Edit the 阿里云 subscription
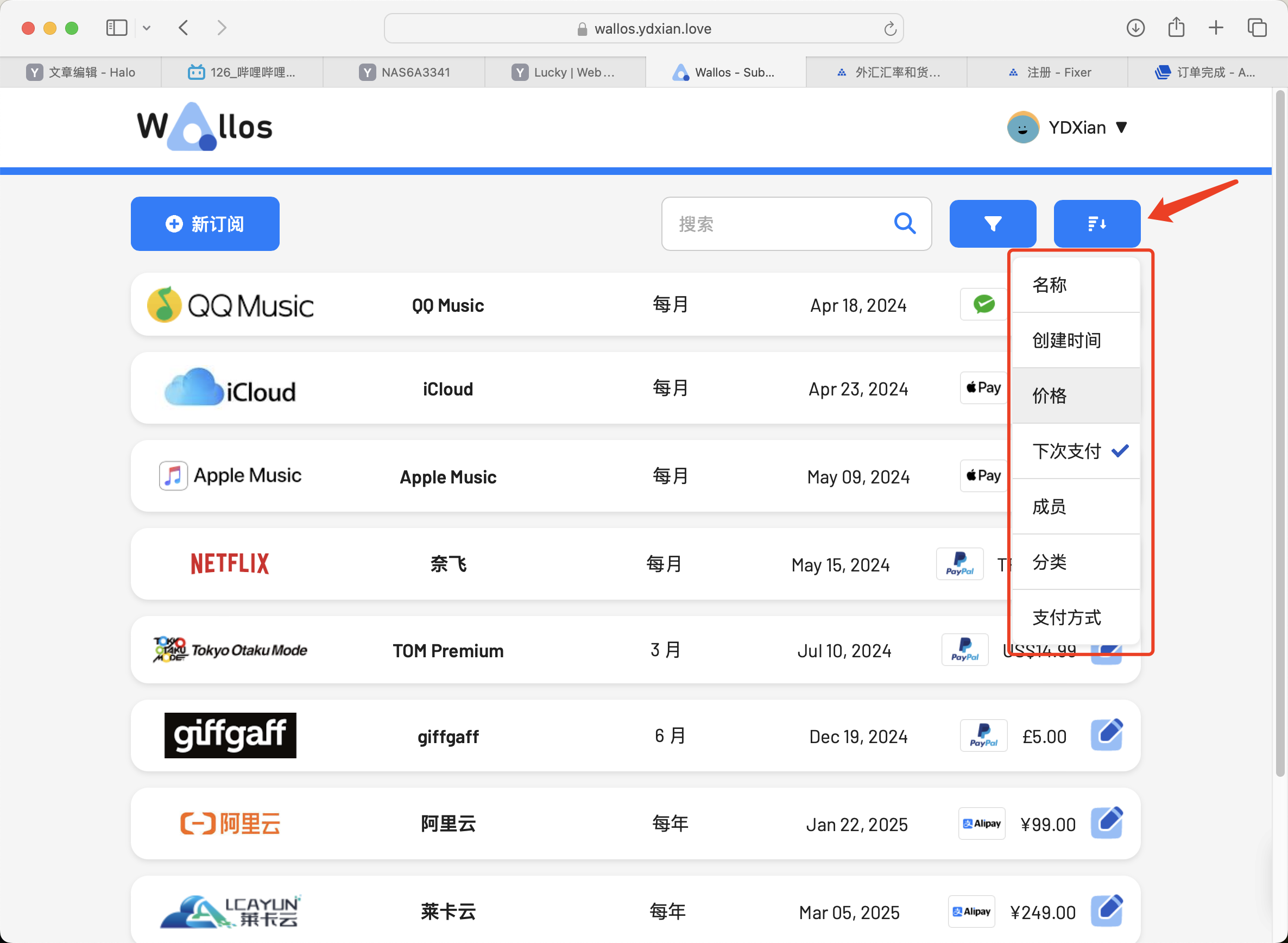 (1107, 823)
